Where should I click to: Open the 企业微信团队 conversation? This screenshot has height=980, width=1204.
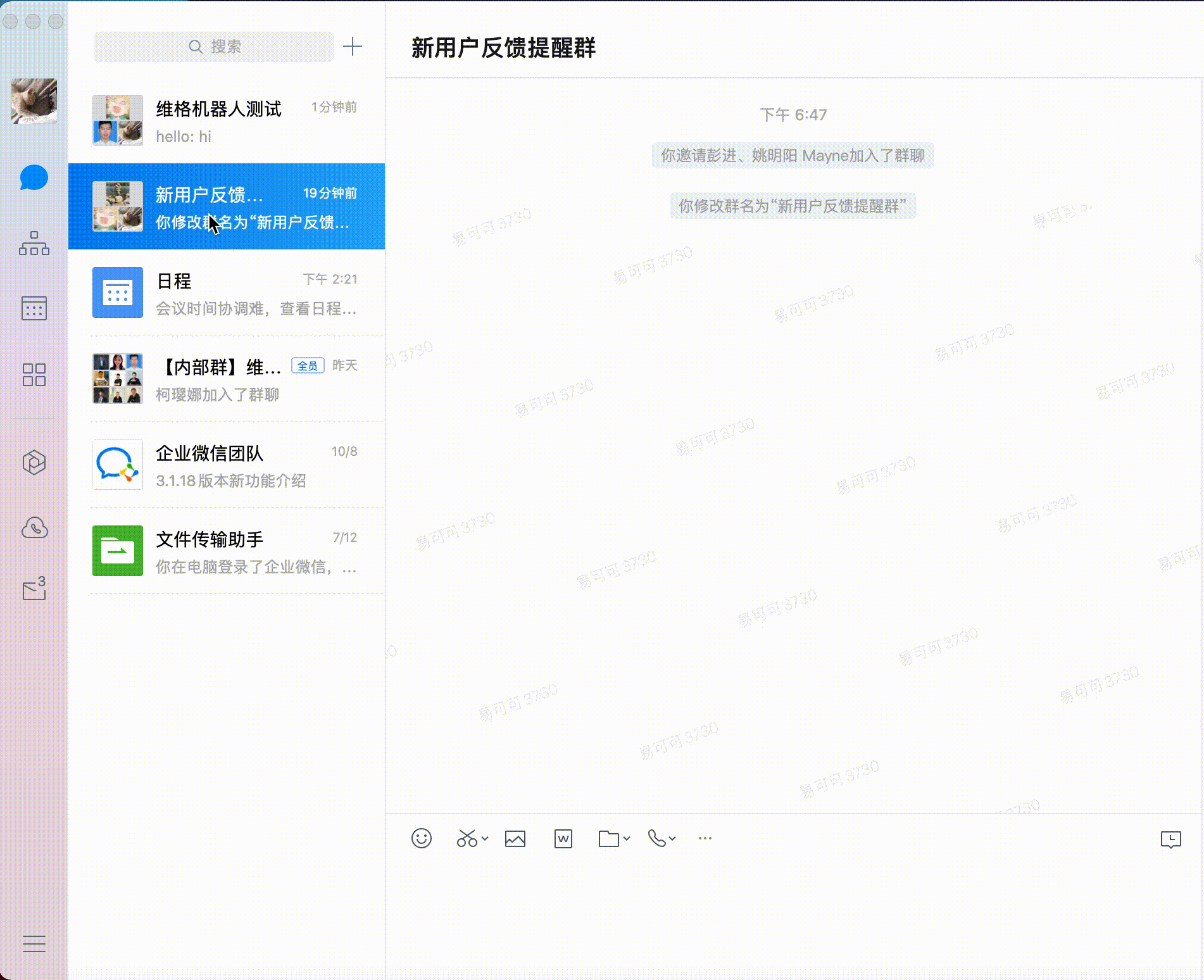(227, 465)
